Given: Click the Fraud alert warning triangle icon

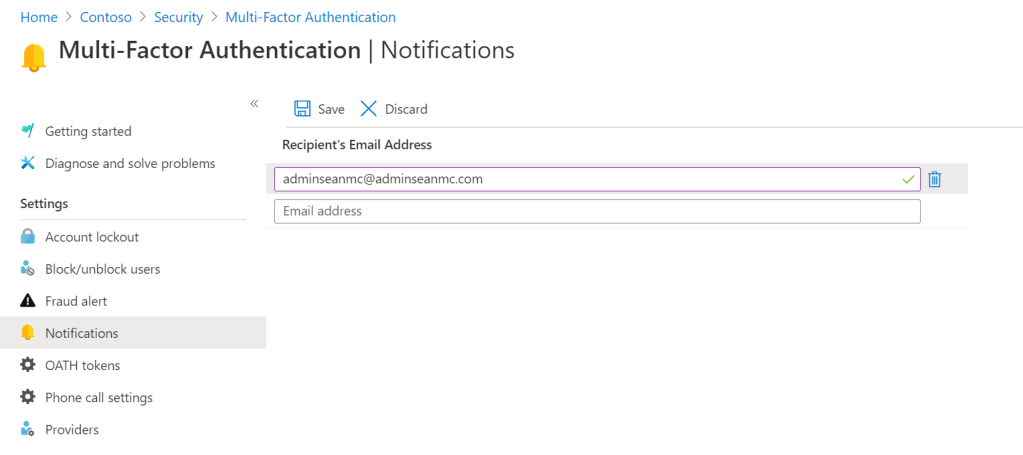Looking at the screenshot, I should click(x=28, y=301).
